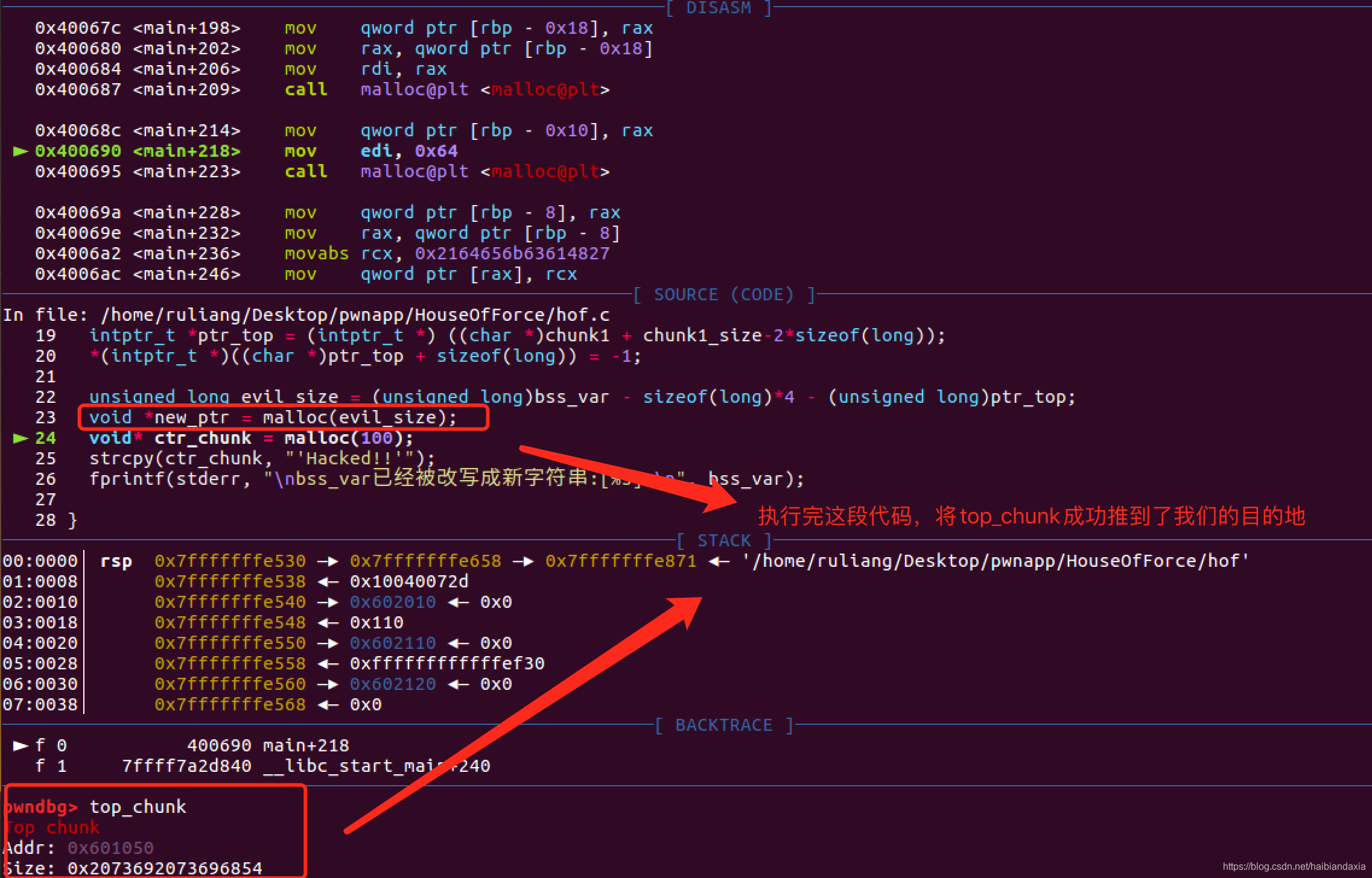Viewport: 1372px width, 878px height.
Task: Click the BACKTRACE section header
Action: (x=723, y=725)
